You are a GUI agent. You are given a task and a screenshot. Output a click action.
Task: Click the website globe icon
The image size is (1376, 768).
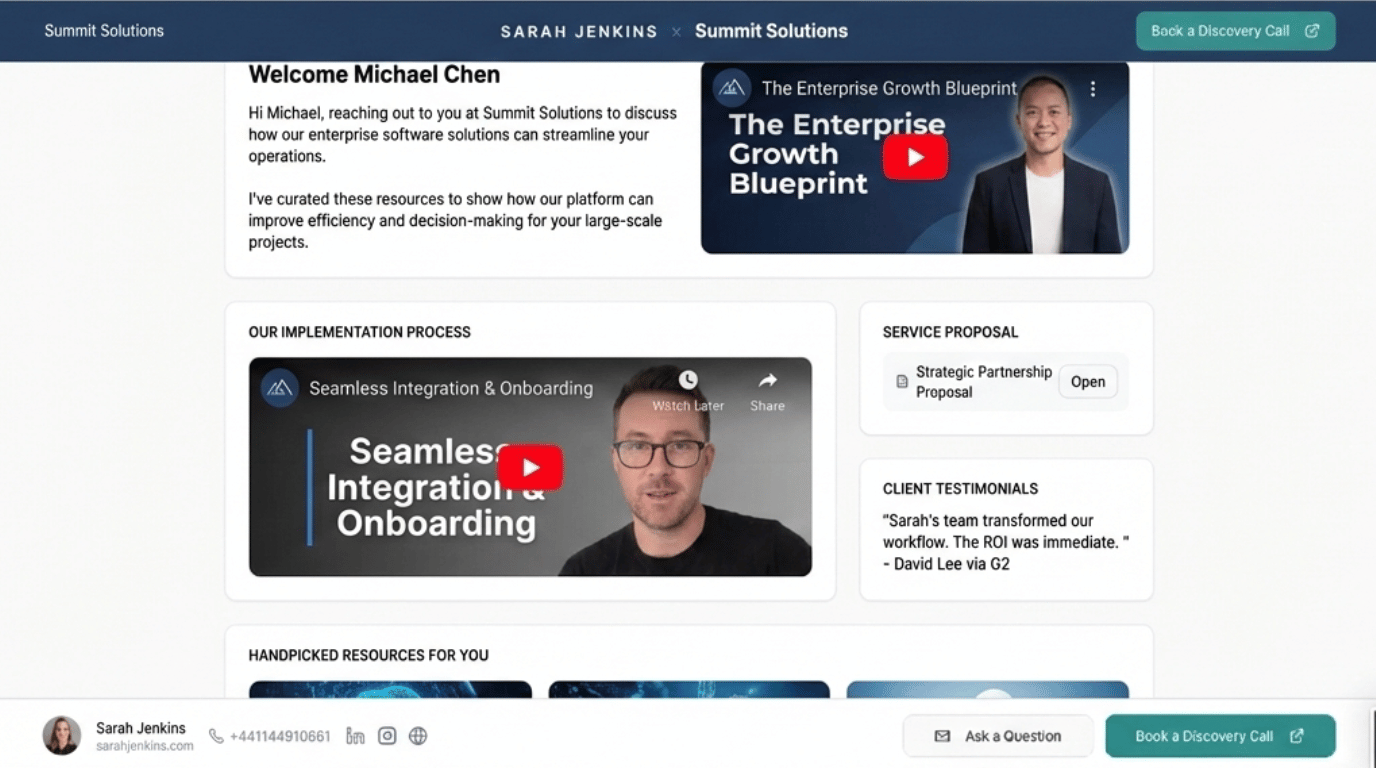pos(418,736)
